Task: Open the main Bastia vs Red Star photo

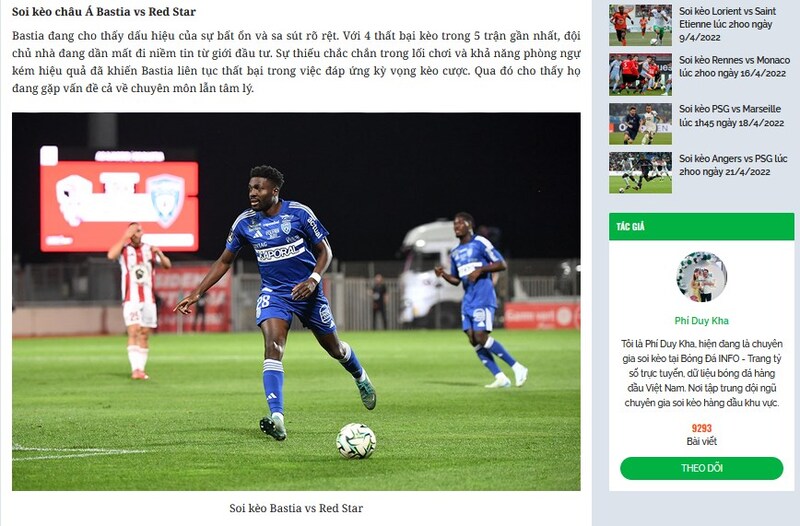Action: point(296,302)
